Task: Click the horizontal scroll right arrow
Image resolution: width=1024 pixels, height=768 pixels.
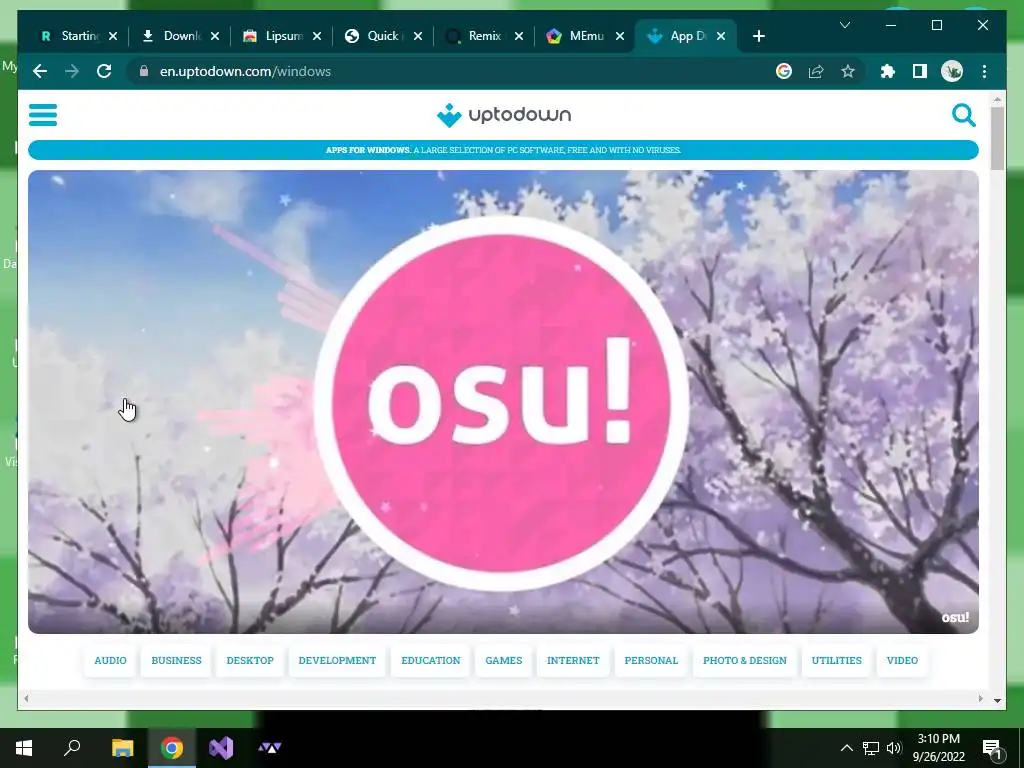Action: (x=980, y=698)
